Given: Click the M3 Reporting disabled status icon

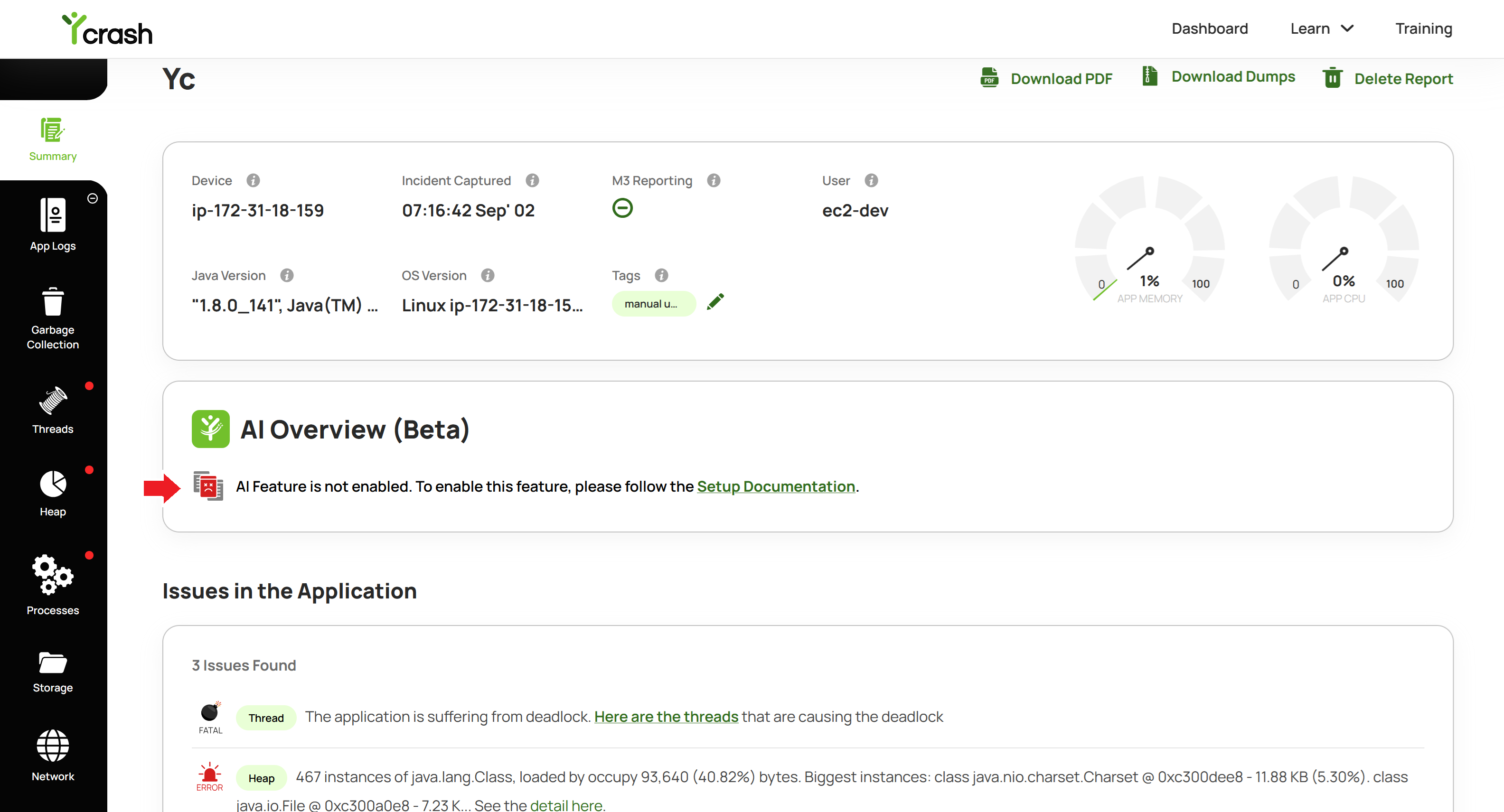Looking at the screenshot, I should 622,208.
